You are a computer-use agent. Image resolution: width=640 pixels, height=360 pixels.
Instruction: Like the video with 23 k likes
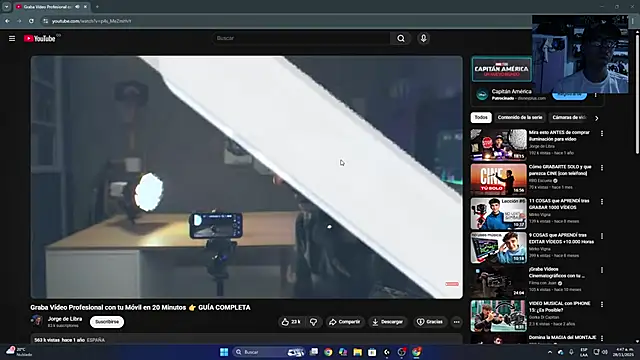coord(291,322)
